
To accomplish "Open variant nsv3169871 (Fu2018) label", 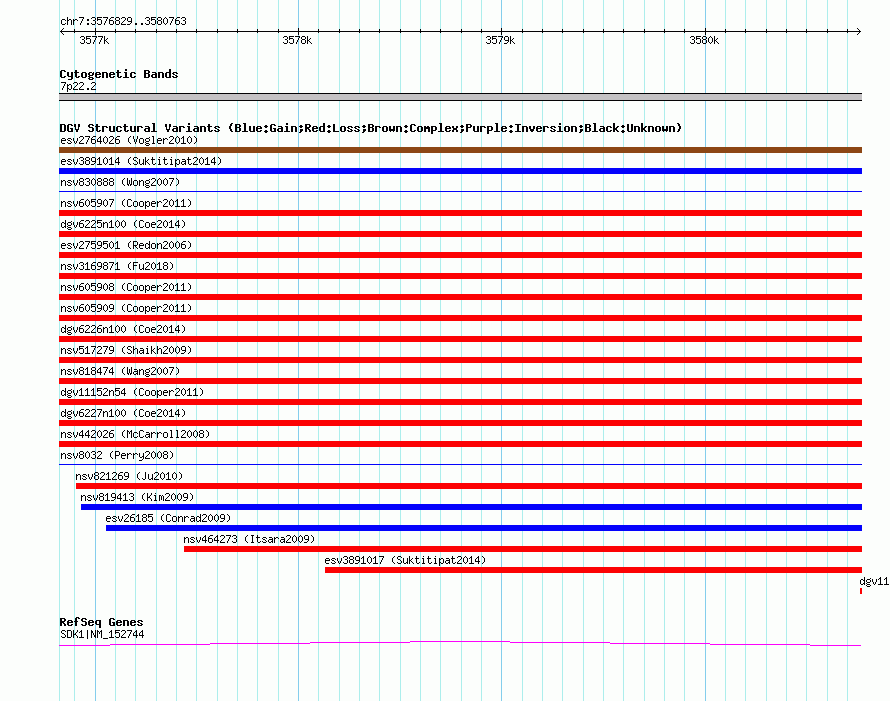I will pos(117,266).
